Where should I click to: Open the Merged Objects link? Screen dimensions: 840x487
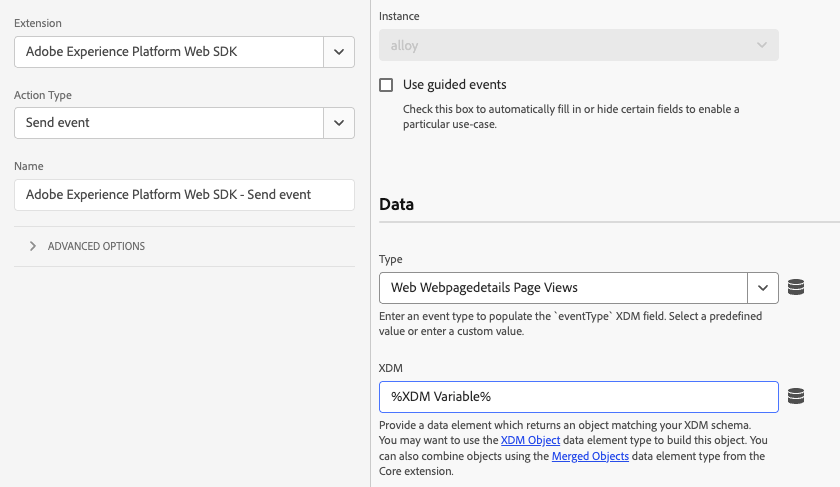pyautogui.click(x=590, y=456)
